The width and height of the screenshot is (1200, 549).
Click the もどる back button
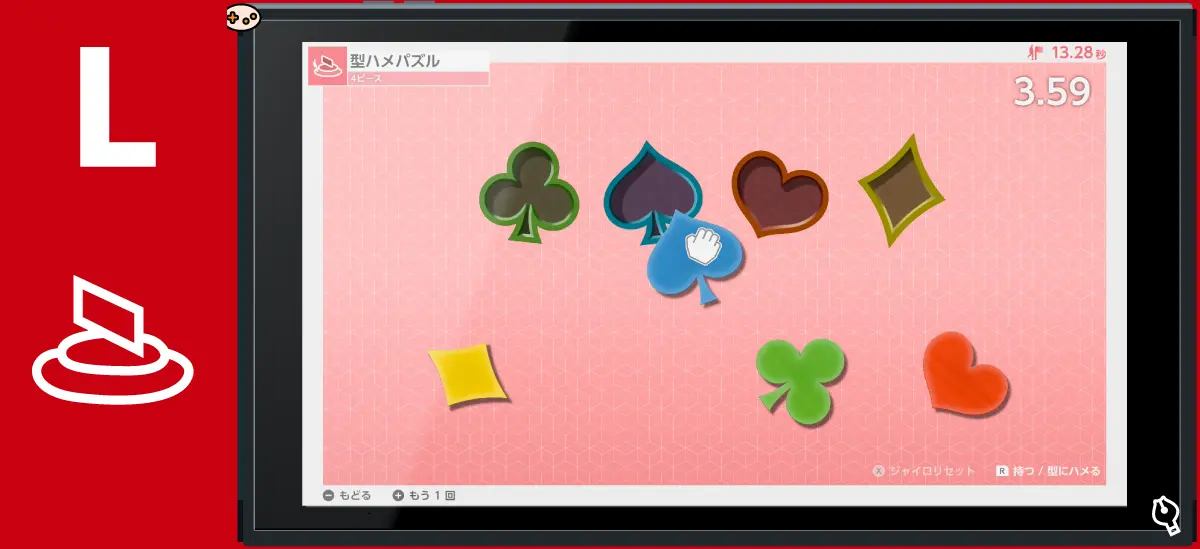[346, 495]
